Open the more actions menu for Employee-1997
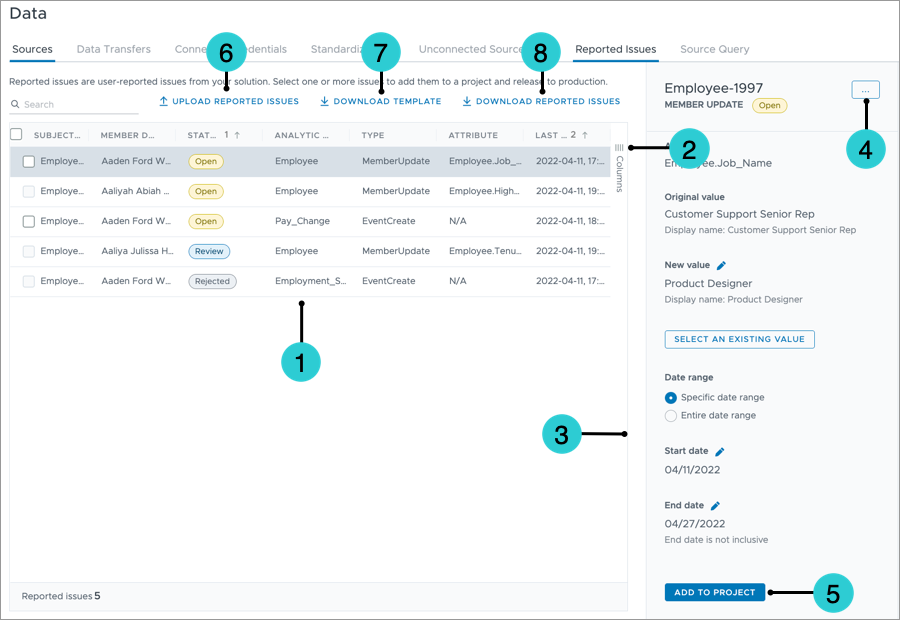This screenshot has width=900, height=620. pyautogui.click(x=864, y=89)
